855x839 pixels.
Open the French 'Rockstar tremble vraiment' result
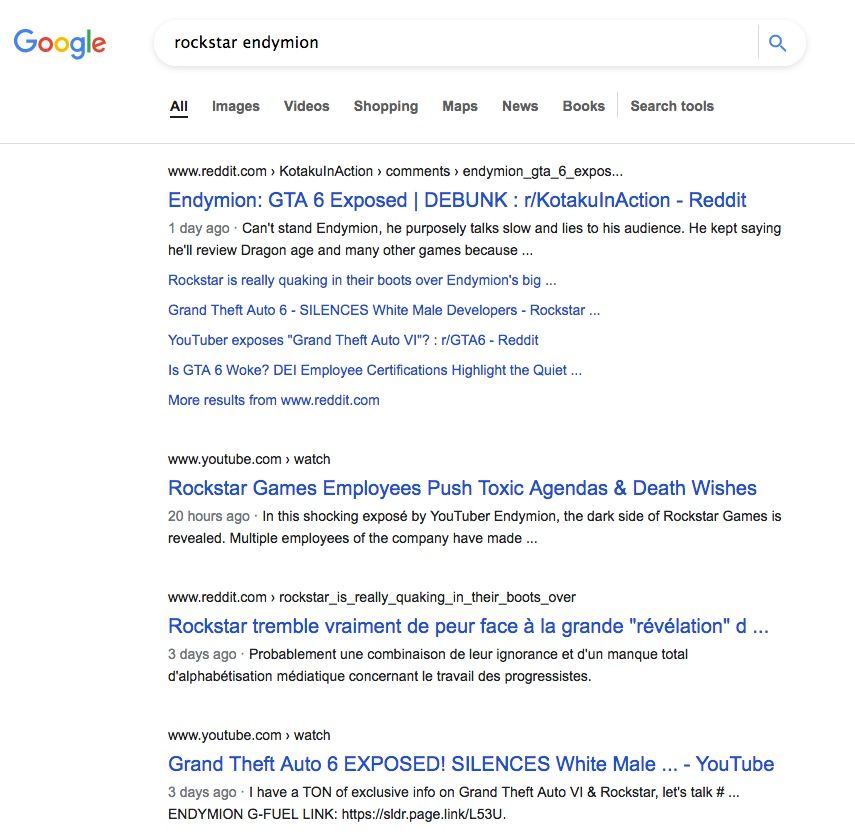point(468,626)
